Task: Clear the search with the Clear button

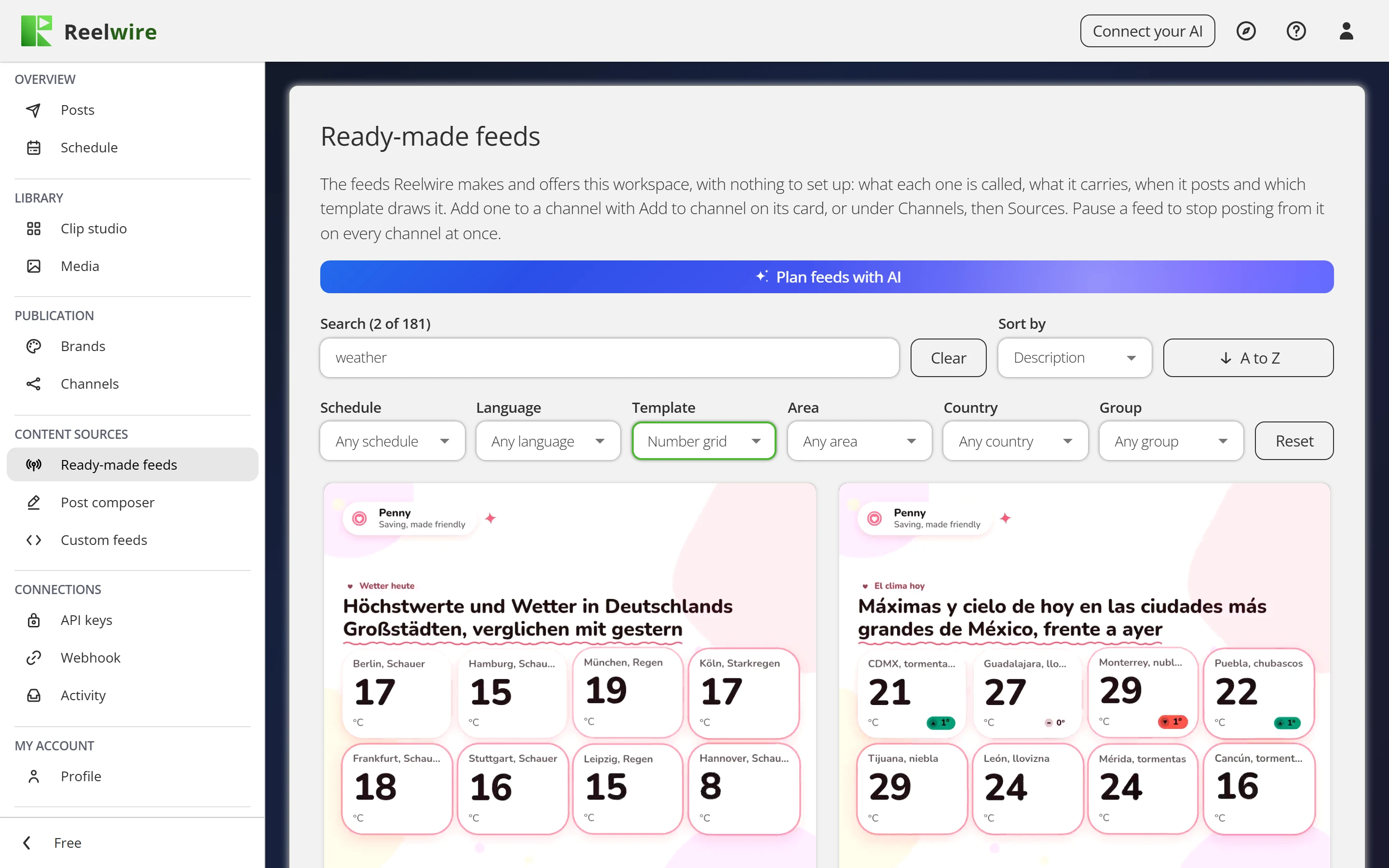Action: 948,358
